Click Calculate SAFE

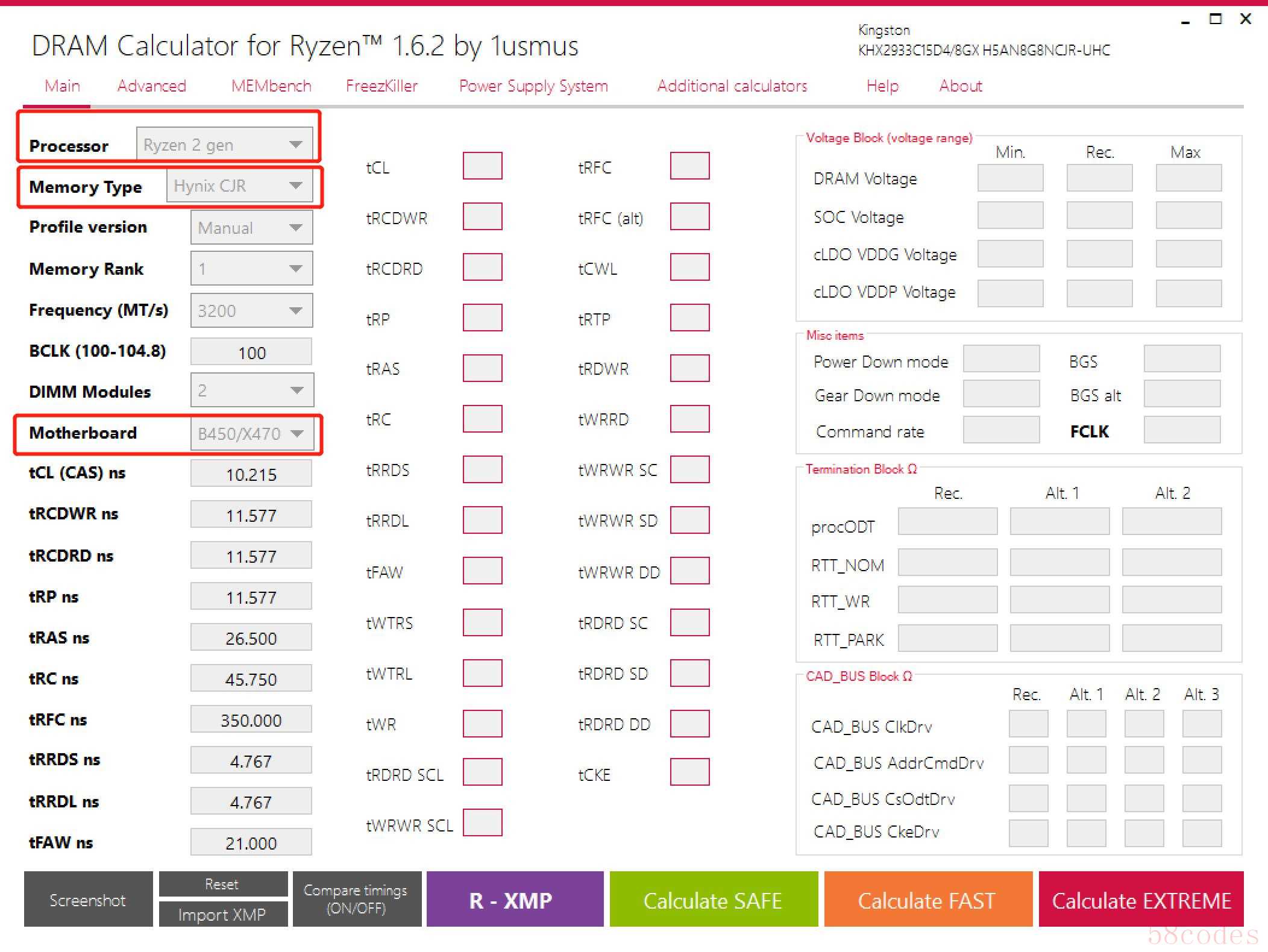click(714, 899)
